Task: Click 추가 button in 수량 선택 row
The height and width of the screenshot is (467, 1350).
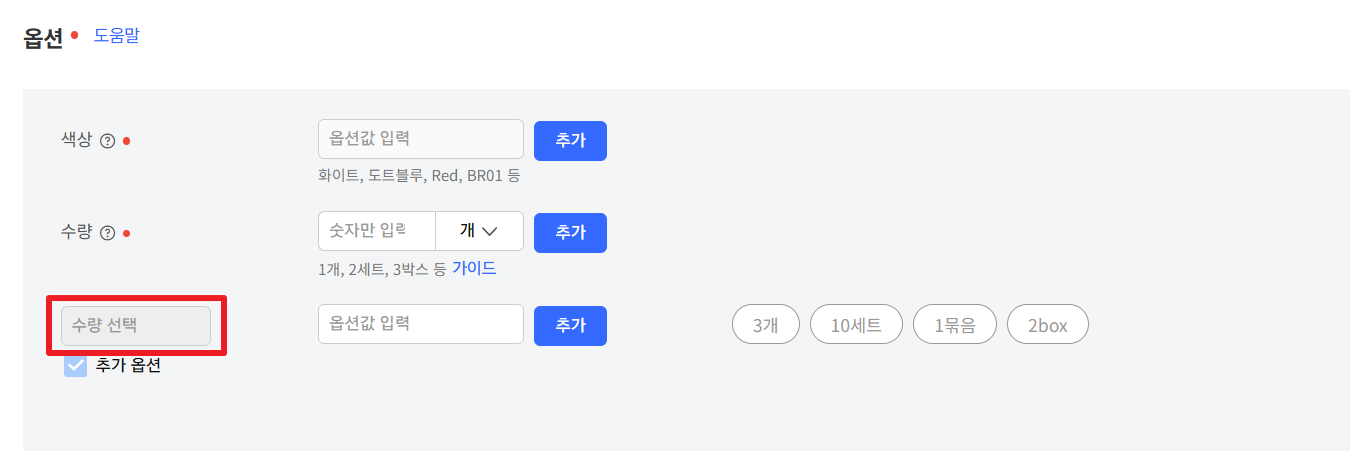Action: tap(570, 325)
